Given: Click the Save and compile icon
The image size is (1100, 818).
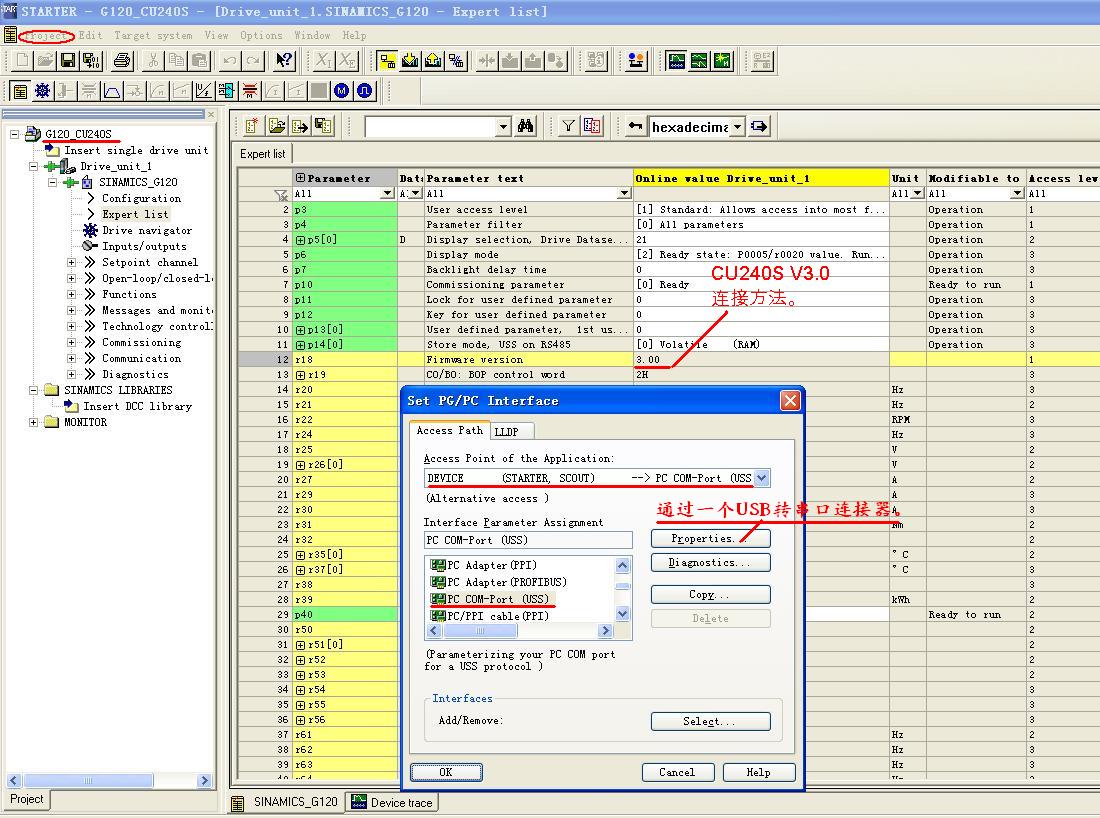Looking at the screenshot, I should 91,60.
